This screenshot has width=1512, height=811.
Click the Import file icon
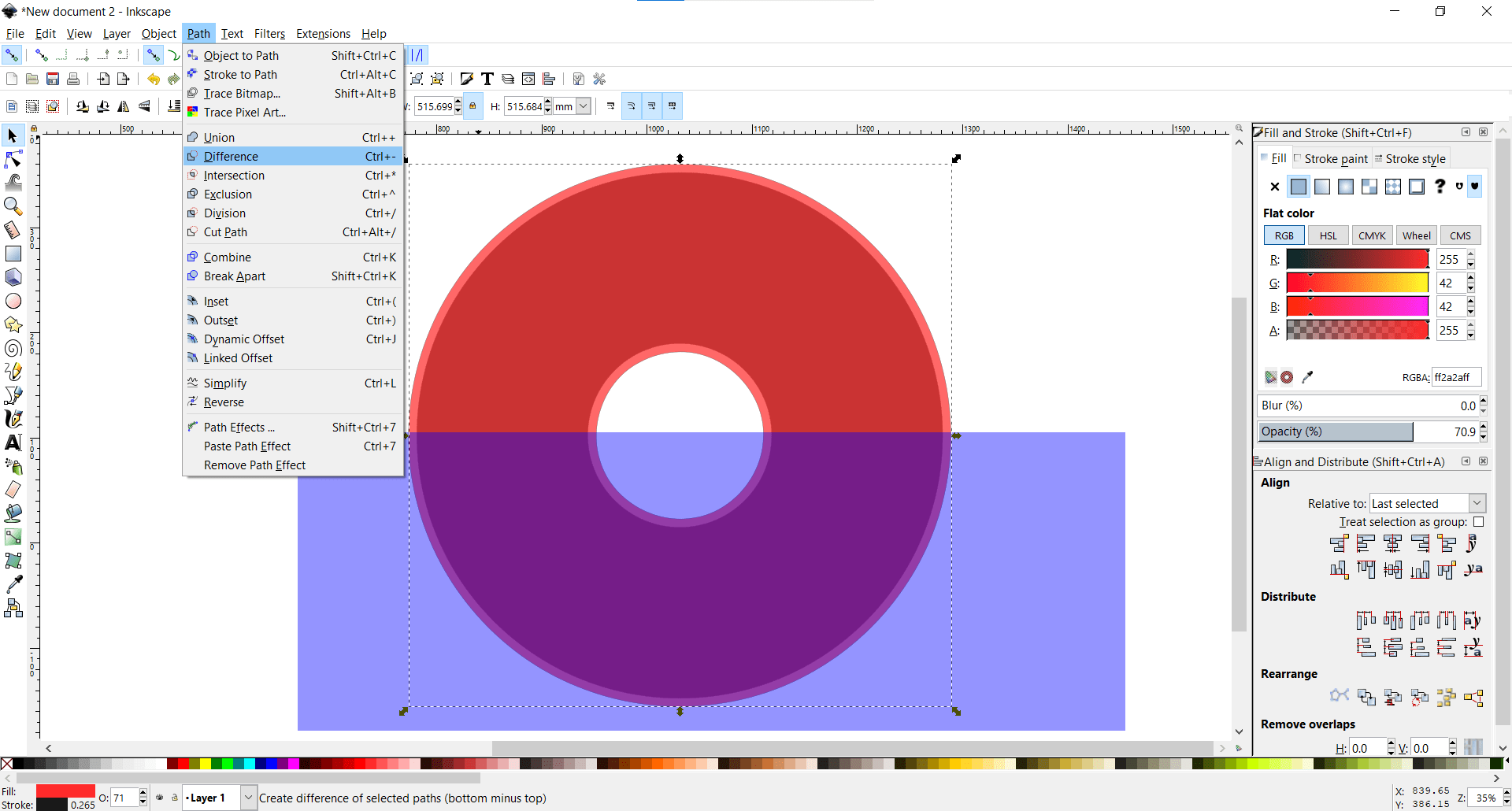tap(103, 79)
